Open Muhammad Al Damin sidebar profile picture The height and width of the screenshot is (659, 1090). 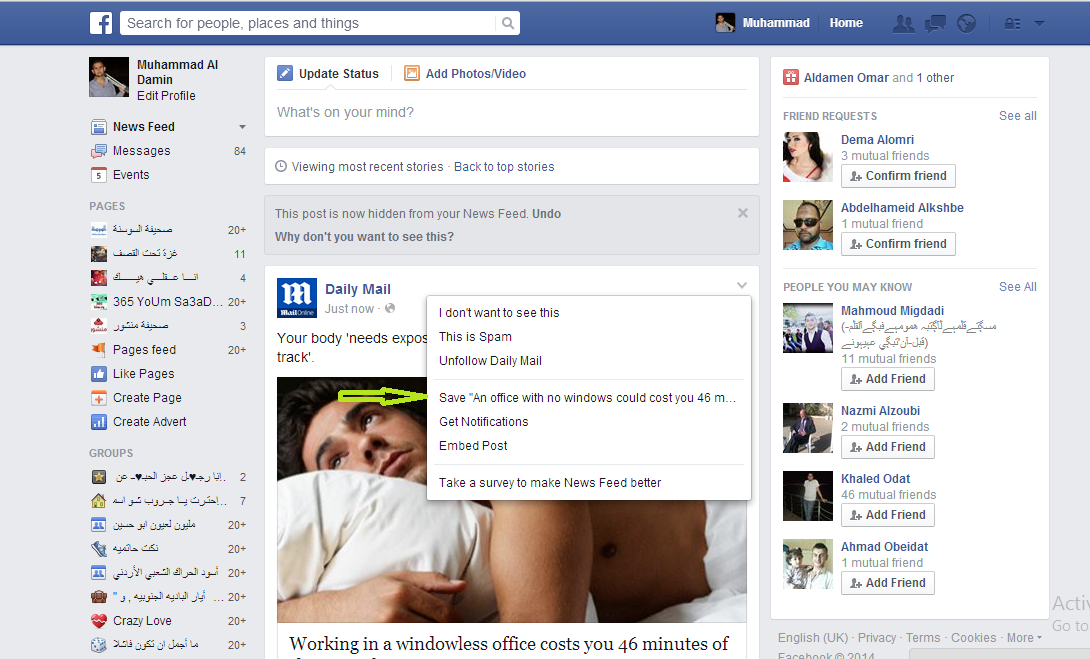tap(109, 77)
